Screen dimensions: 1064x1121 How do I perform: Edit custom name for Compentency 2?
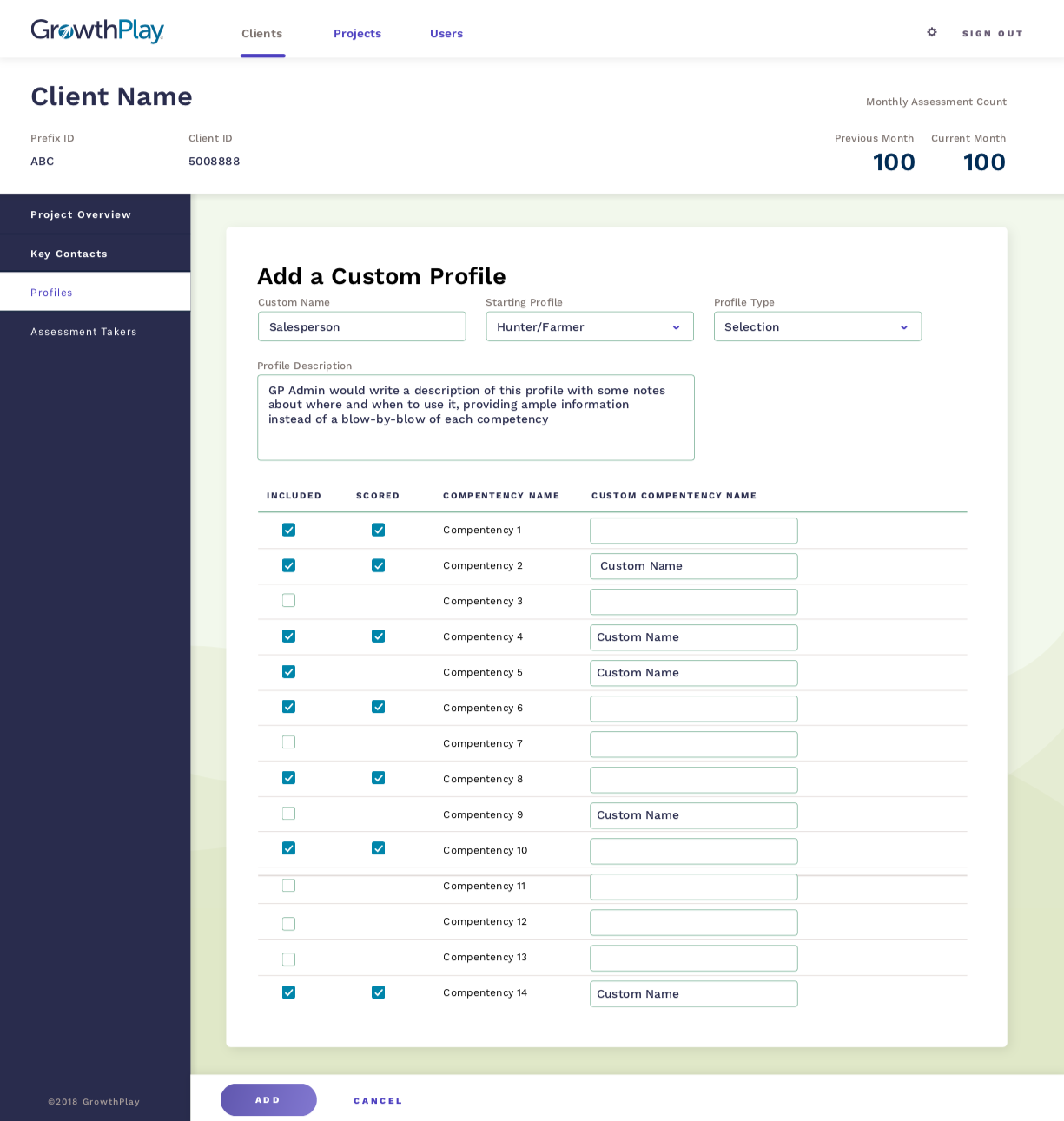click(x=694, y=566)
